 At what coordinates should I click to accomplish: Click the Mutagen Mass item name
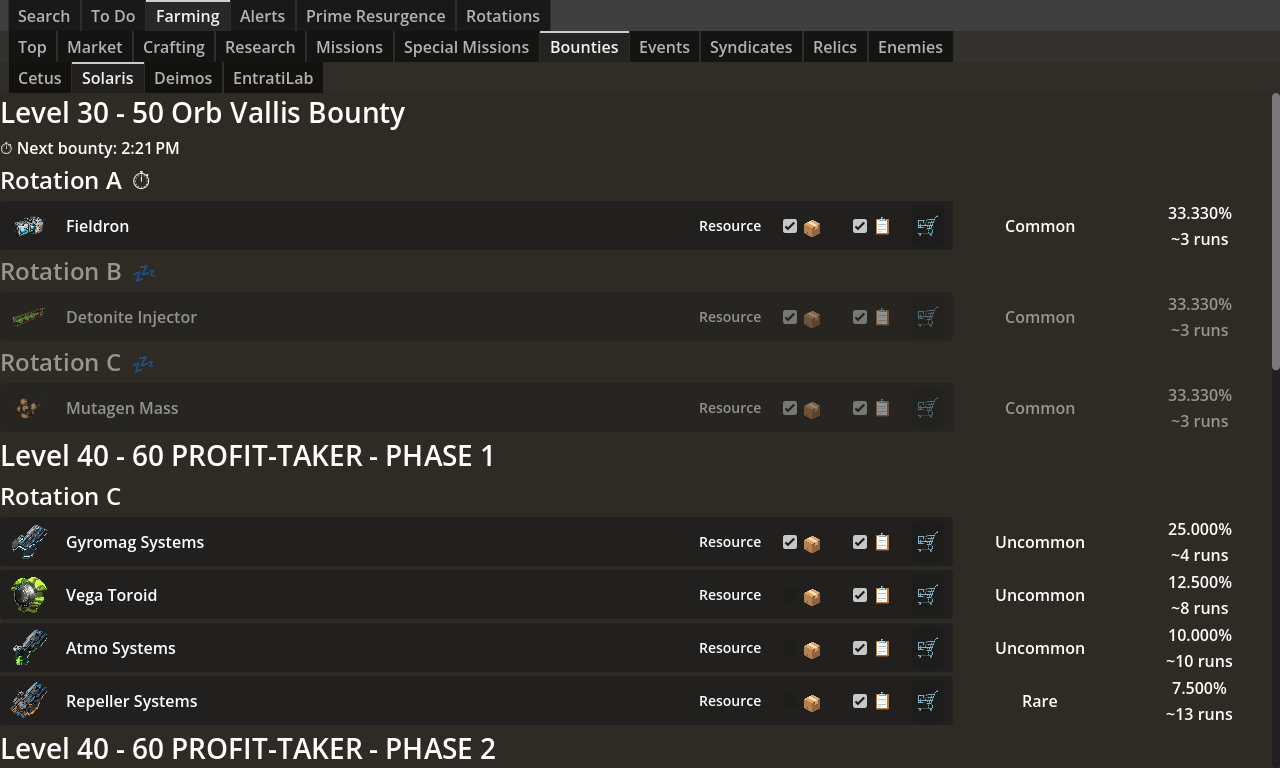pos(122,408)
